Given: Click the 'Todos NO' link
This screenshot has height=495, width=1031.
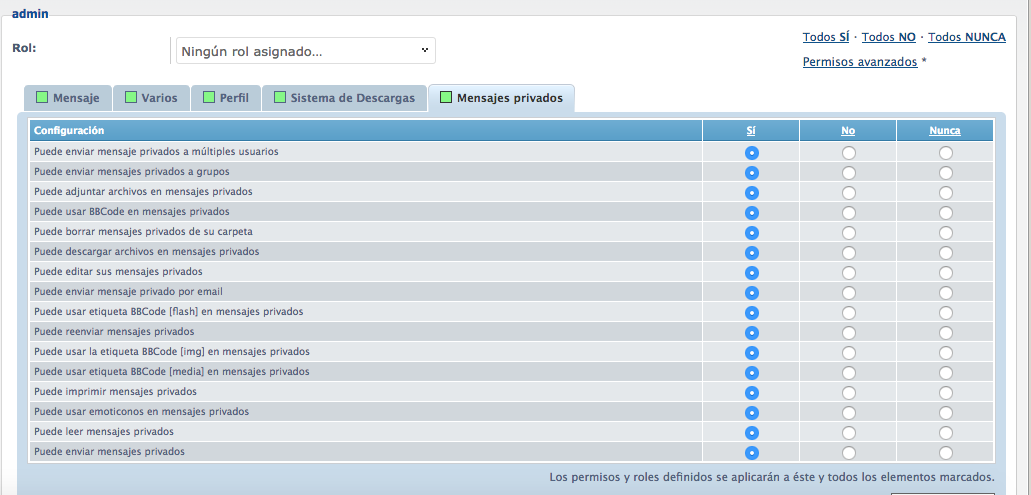Looking at the screenshot, I should coord(888,37).
